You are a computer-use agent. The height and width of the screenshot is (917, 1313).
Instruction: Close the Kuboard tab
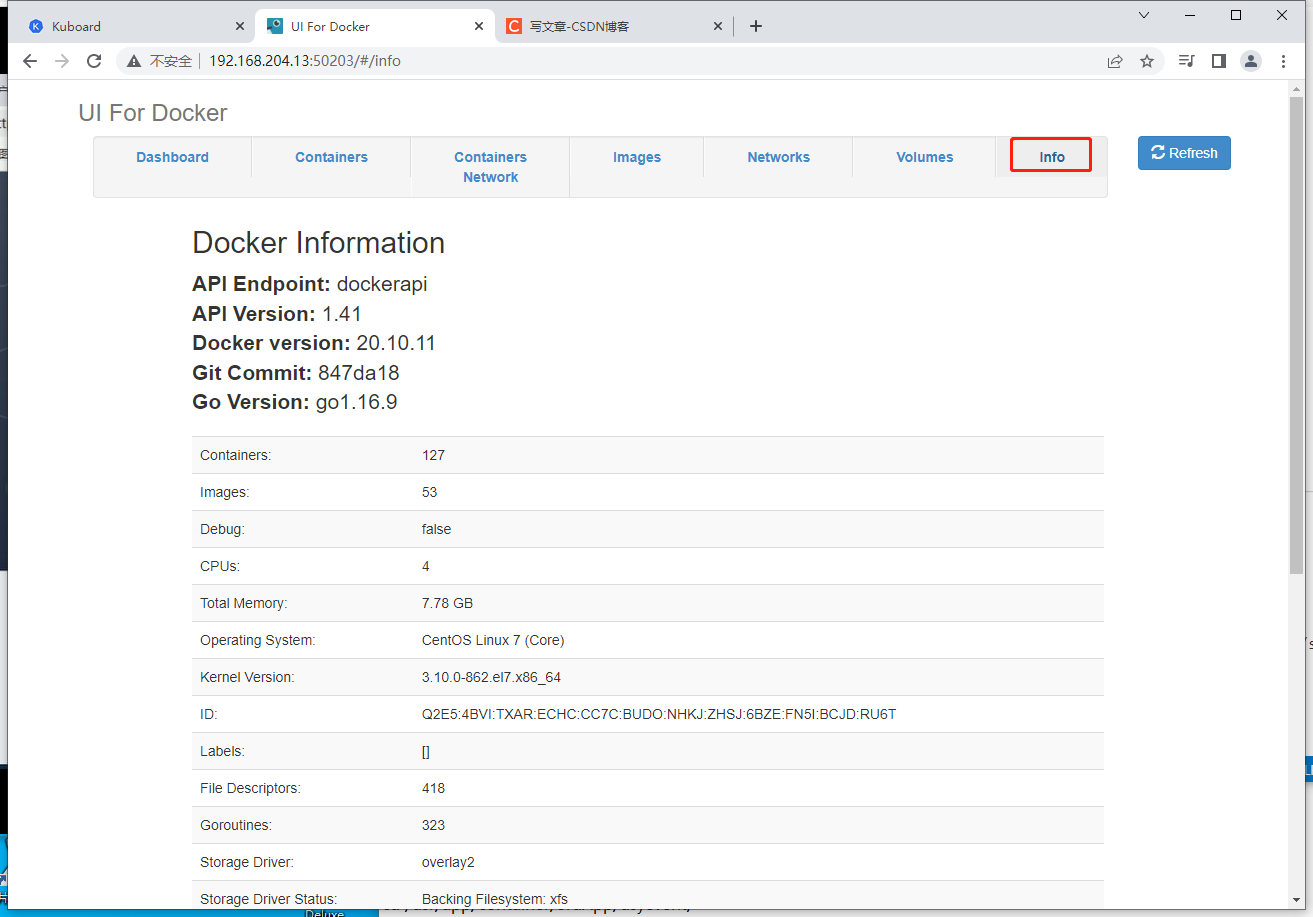pos(239,26)
